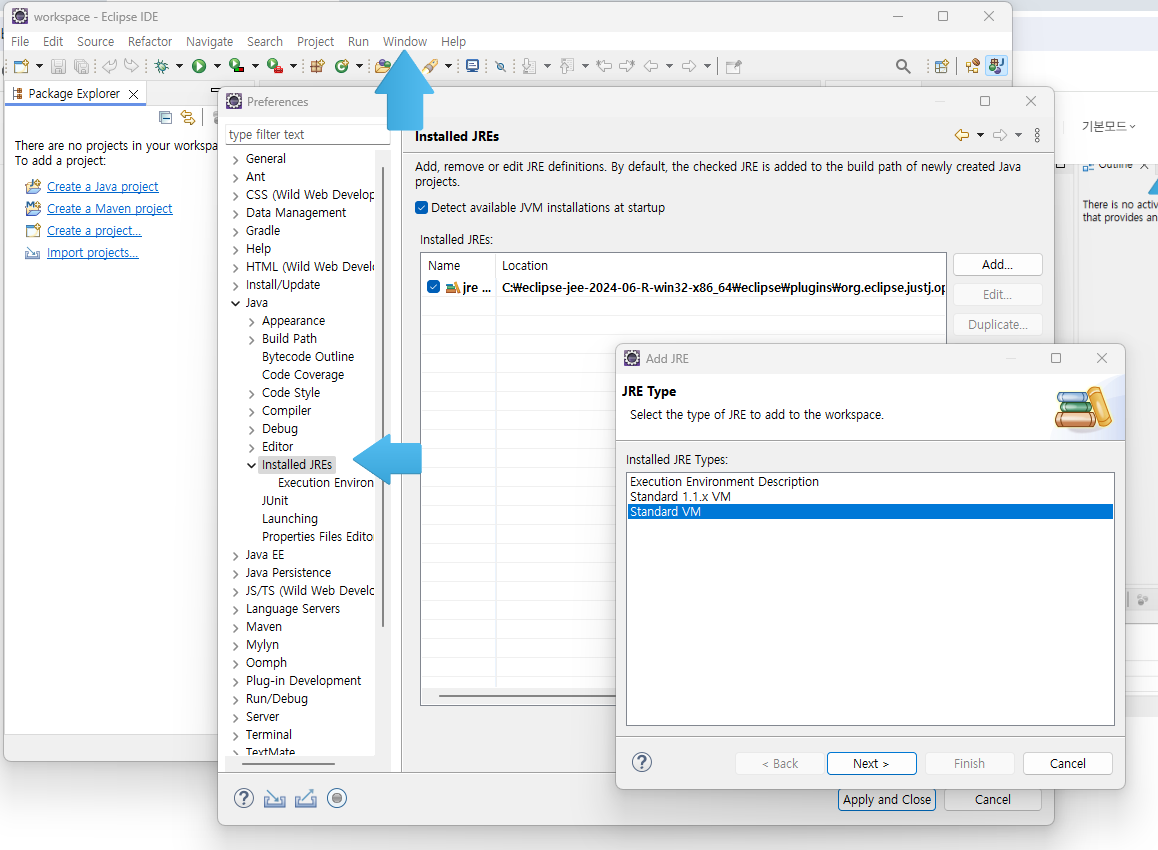Viewport: 1158px width, 850px height.
Task: Select the JUnit preference item
Action: [275, 501]
